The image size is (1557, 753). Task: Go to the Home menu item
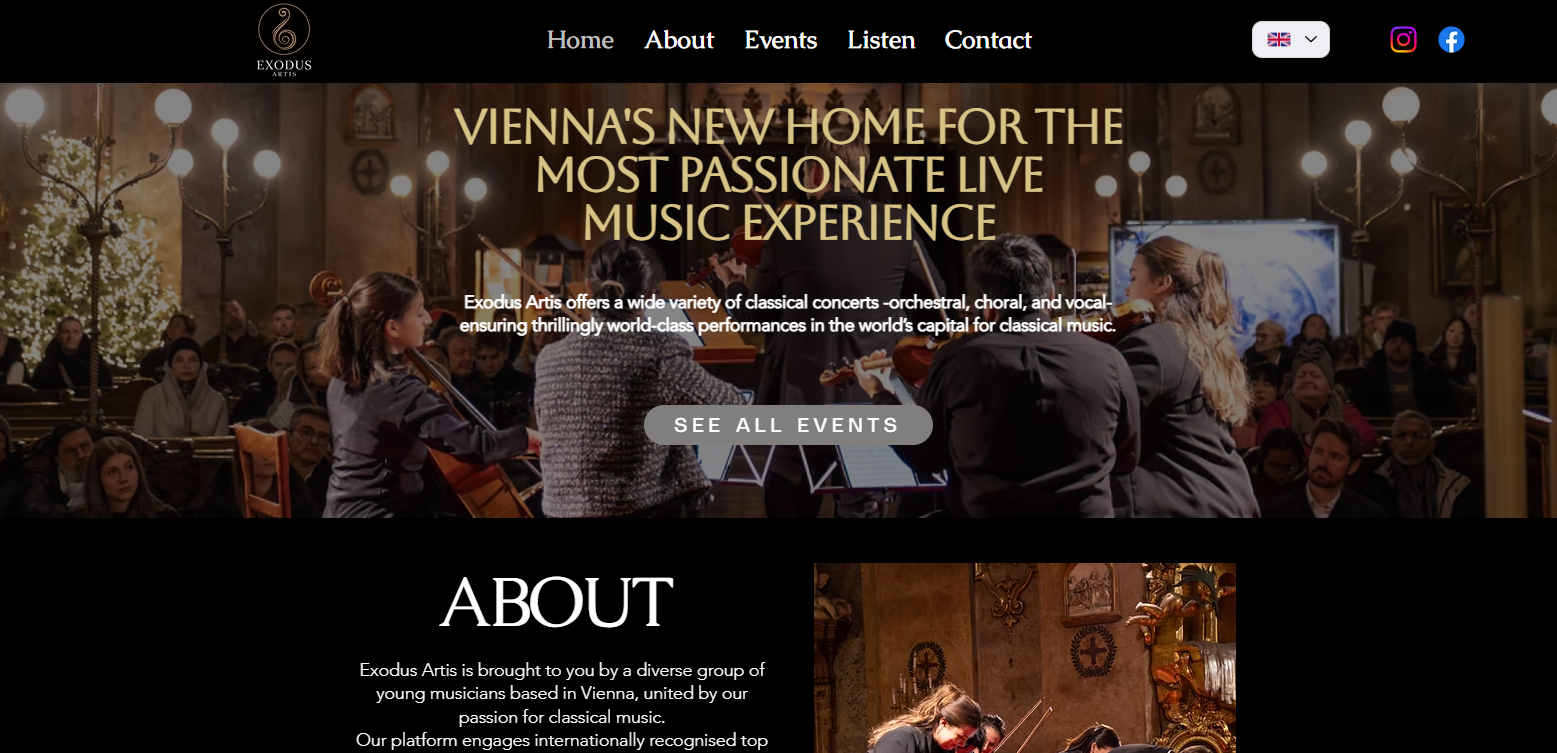(580, 40)
